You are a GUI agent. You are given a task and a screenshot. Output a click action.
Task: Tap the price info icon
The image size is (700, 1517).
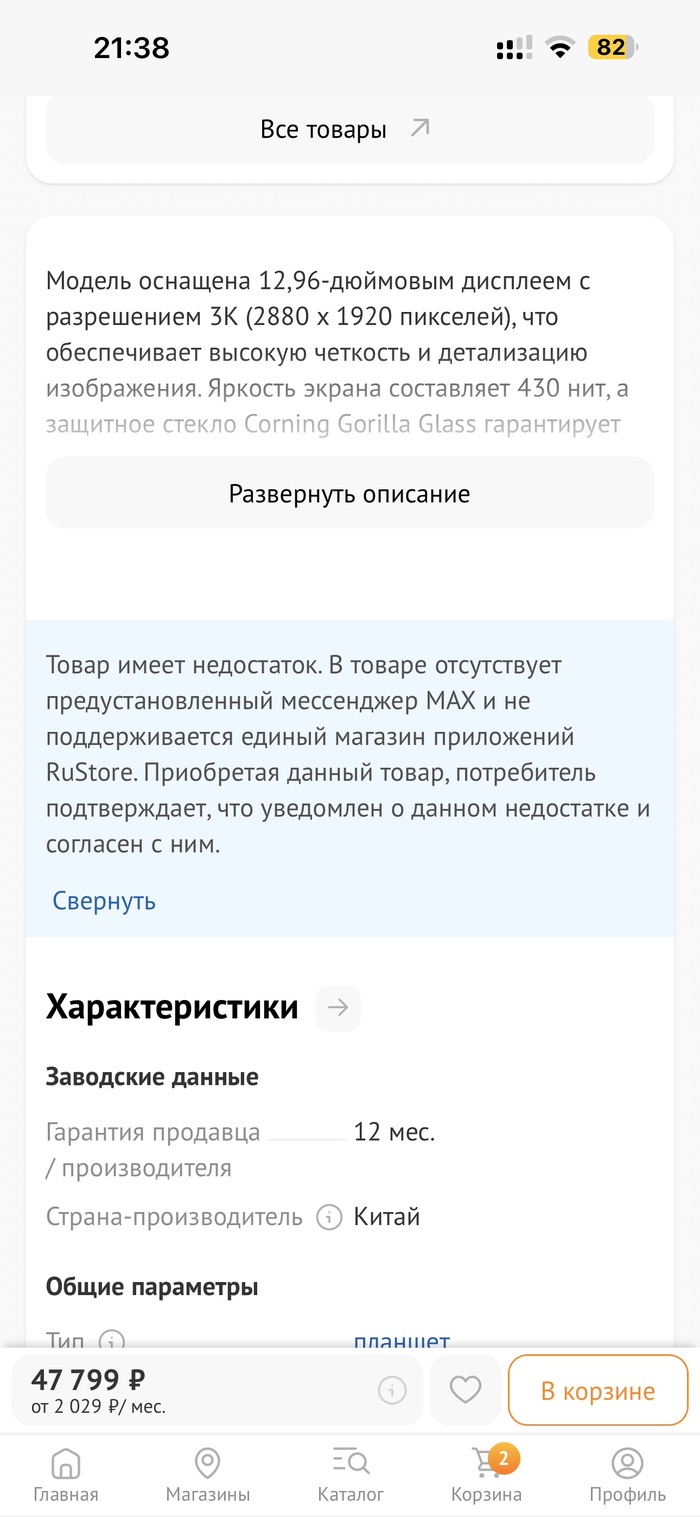(392, 1390)
